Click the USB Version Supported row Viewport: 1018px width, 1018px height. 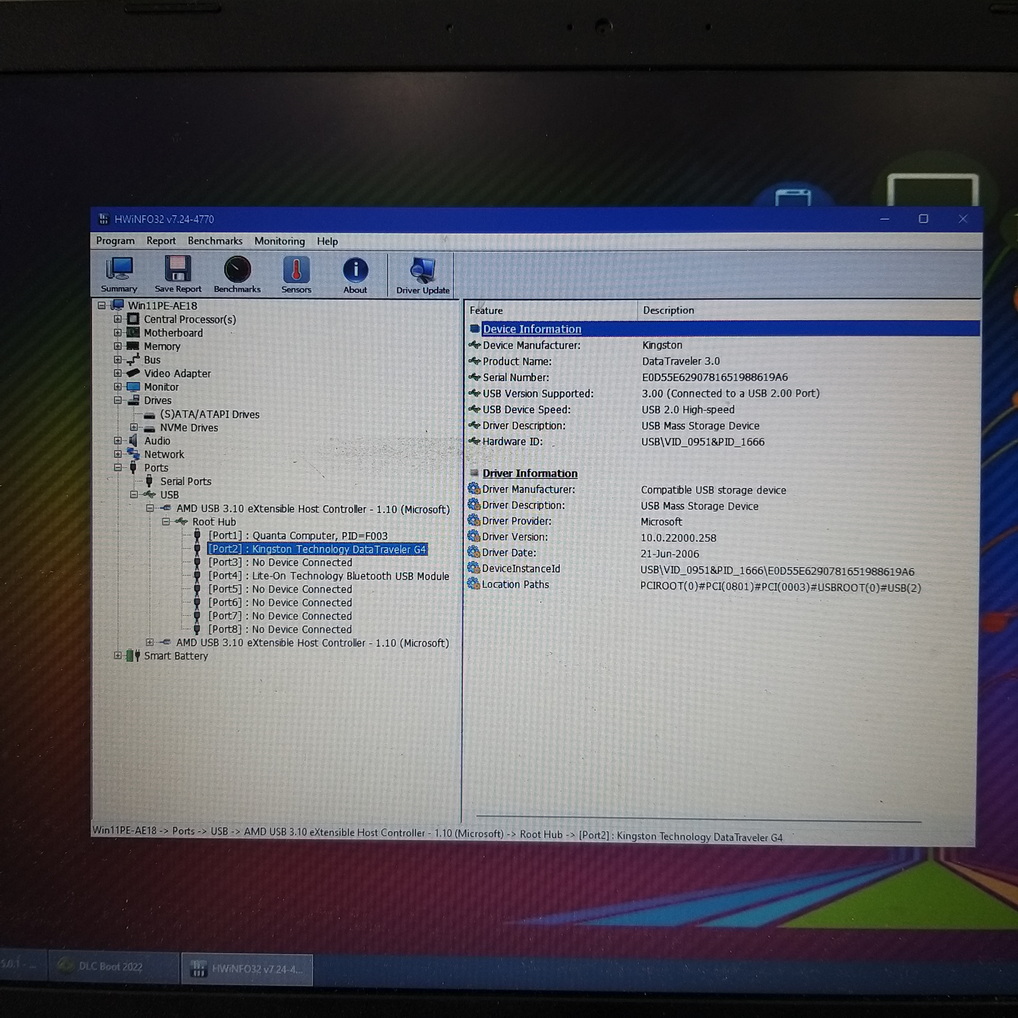pos(644,393)
